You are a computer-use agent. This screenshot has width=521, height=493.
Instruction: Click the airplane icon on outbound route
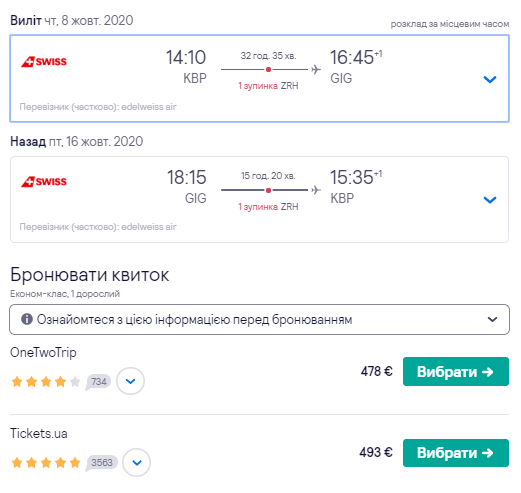click(x=316, y=69)
